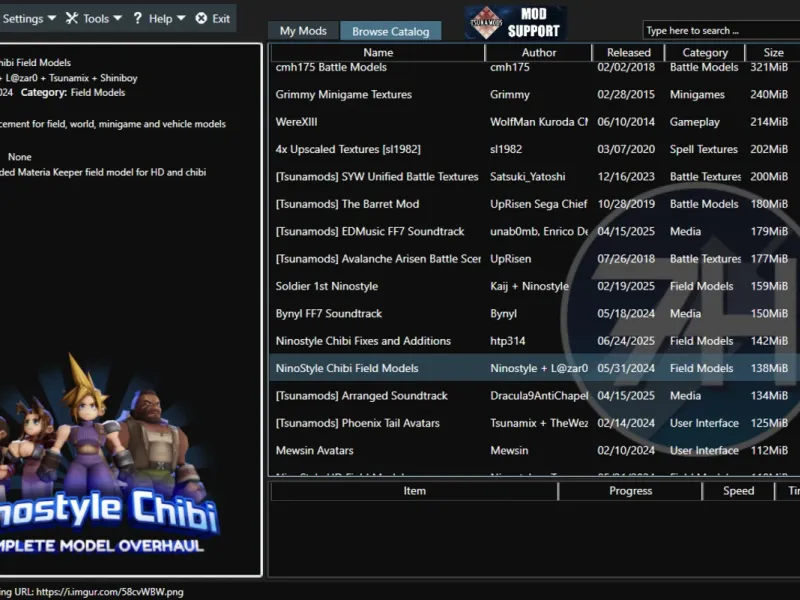800x600 pixels.
Task: Select The Barret Mod row
Action: [534, 204]
